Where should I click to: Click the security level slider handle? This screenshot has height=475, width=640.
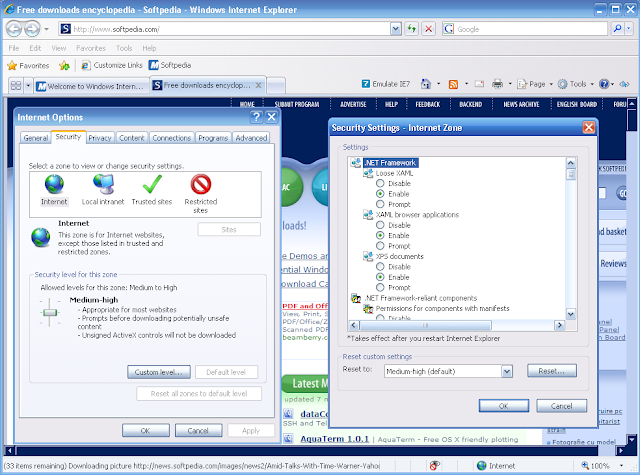point(50,313)
